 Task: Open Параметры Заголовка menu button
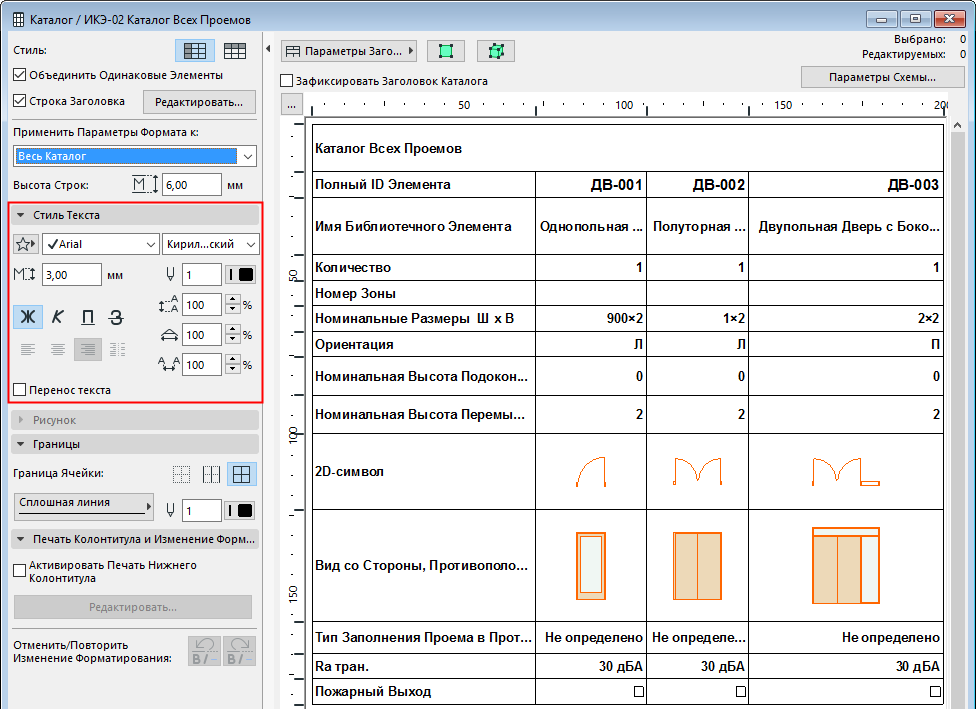(x=349, y=51)
